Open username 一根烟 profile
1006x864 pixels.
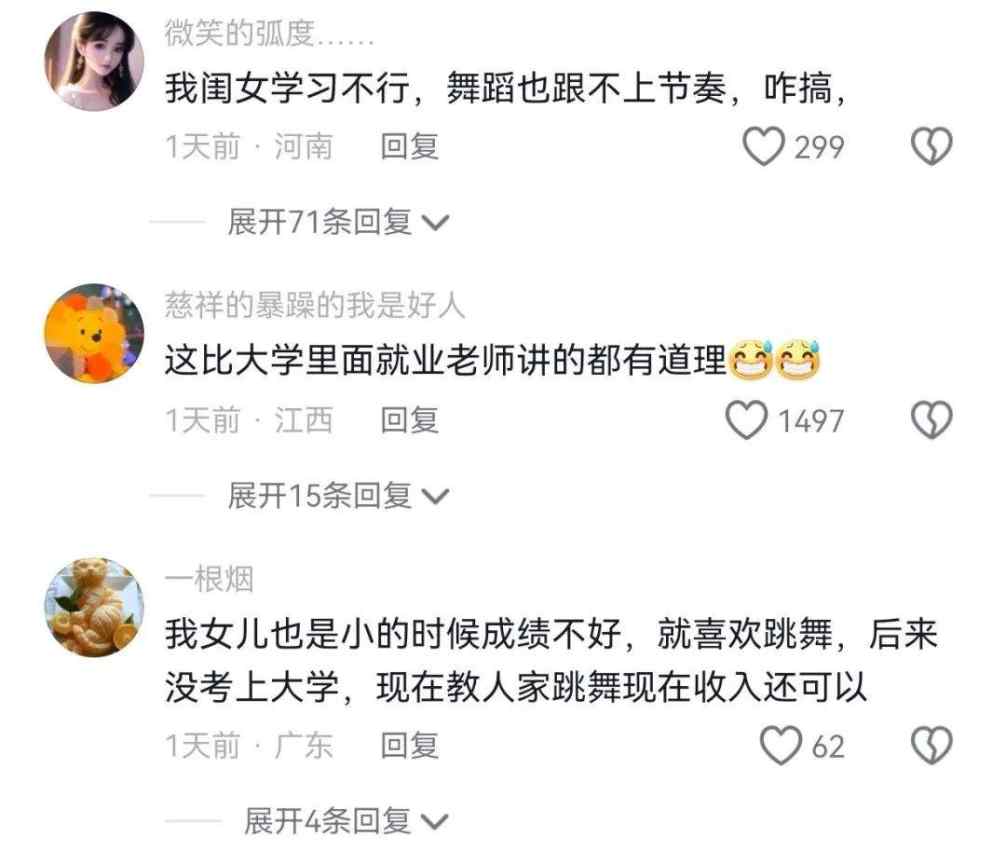[209, 579]
